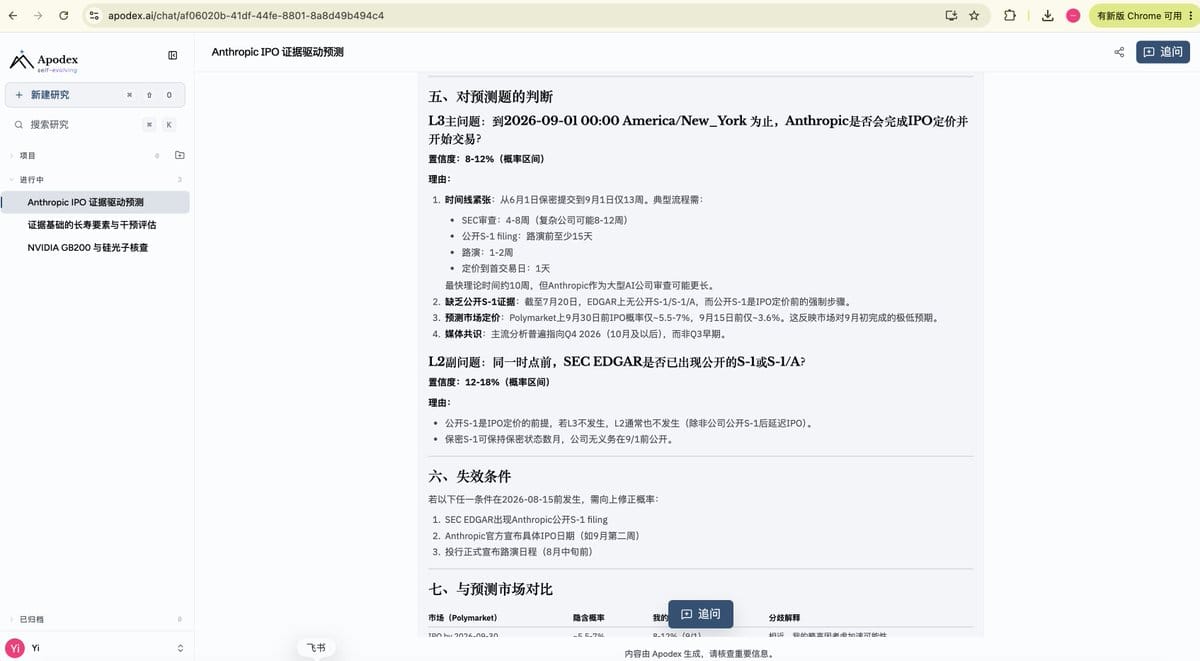The width and height of the screenshot is (1200, 661).
Task: Open the Yi user account menu
Action: coord(95,648)
